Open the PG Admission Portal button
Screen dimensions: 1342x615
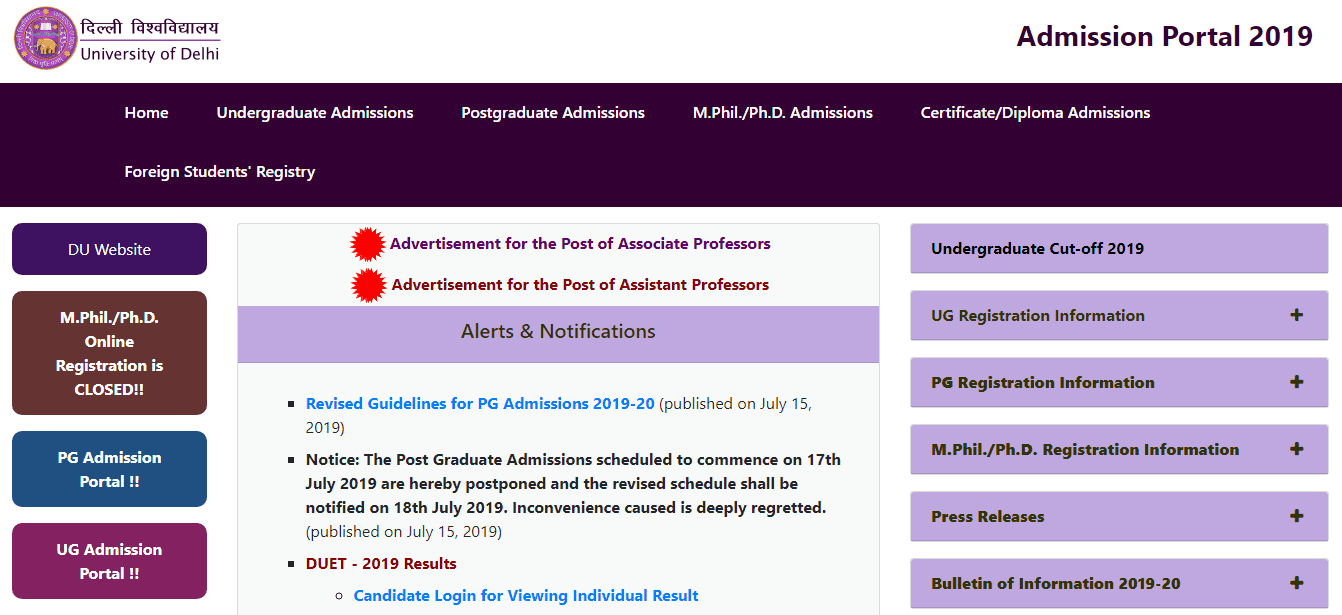(109, 469)
